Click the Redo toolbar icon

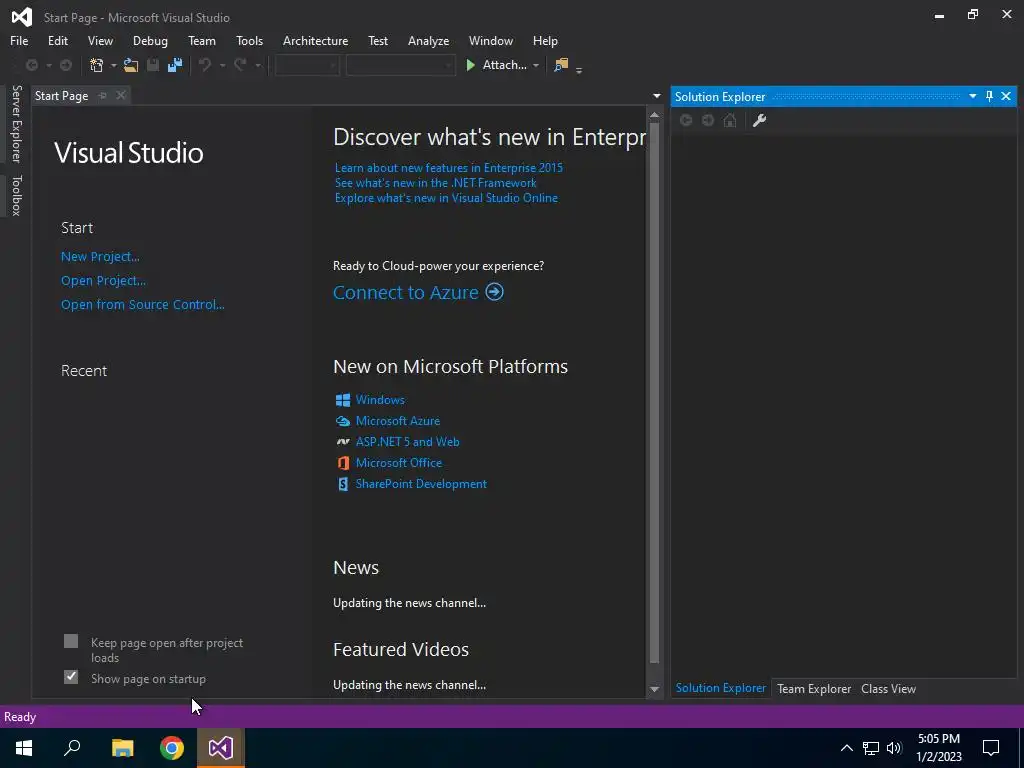tap(240, 65)
